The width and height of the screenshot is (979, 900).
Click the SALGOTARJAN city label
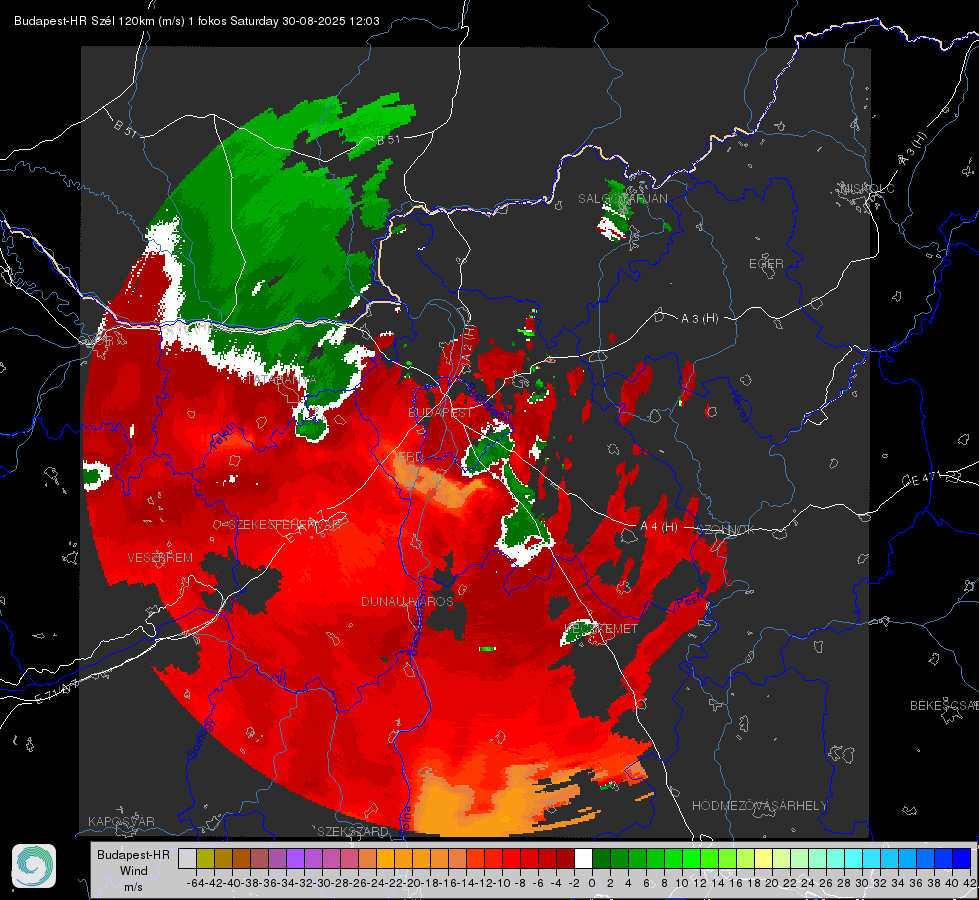pyautogui.click(x=622, y=199)
